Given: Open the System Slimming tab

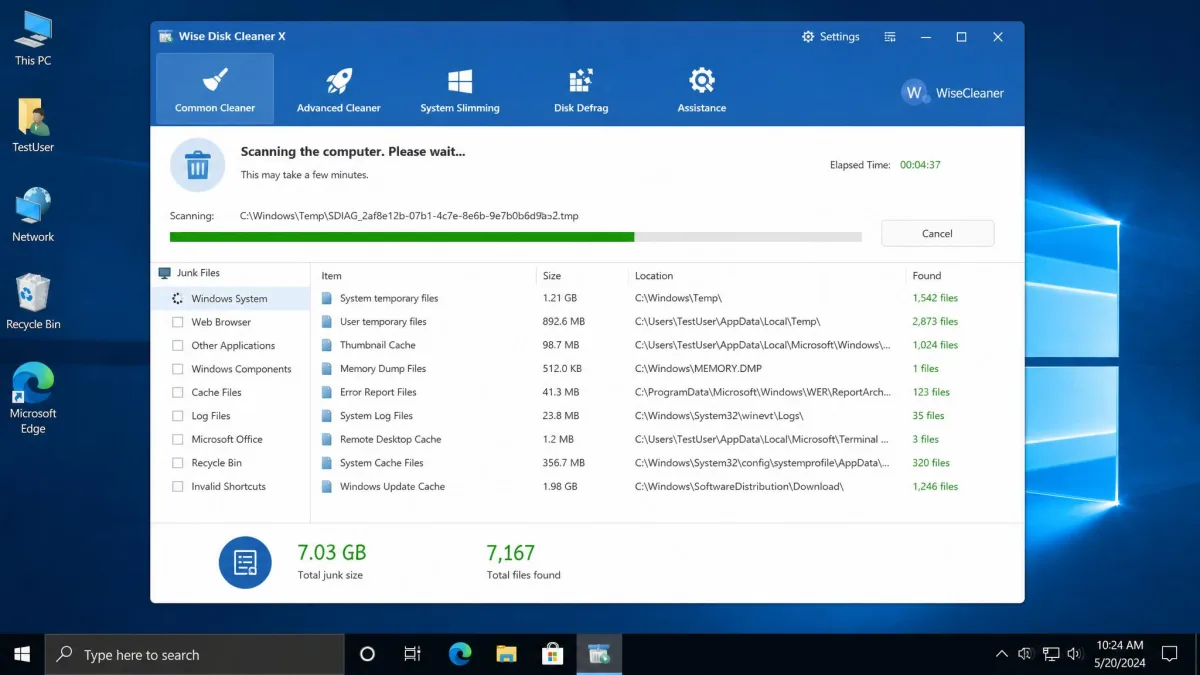Looking at the screenshot, I should 460,89.
